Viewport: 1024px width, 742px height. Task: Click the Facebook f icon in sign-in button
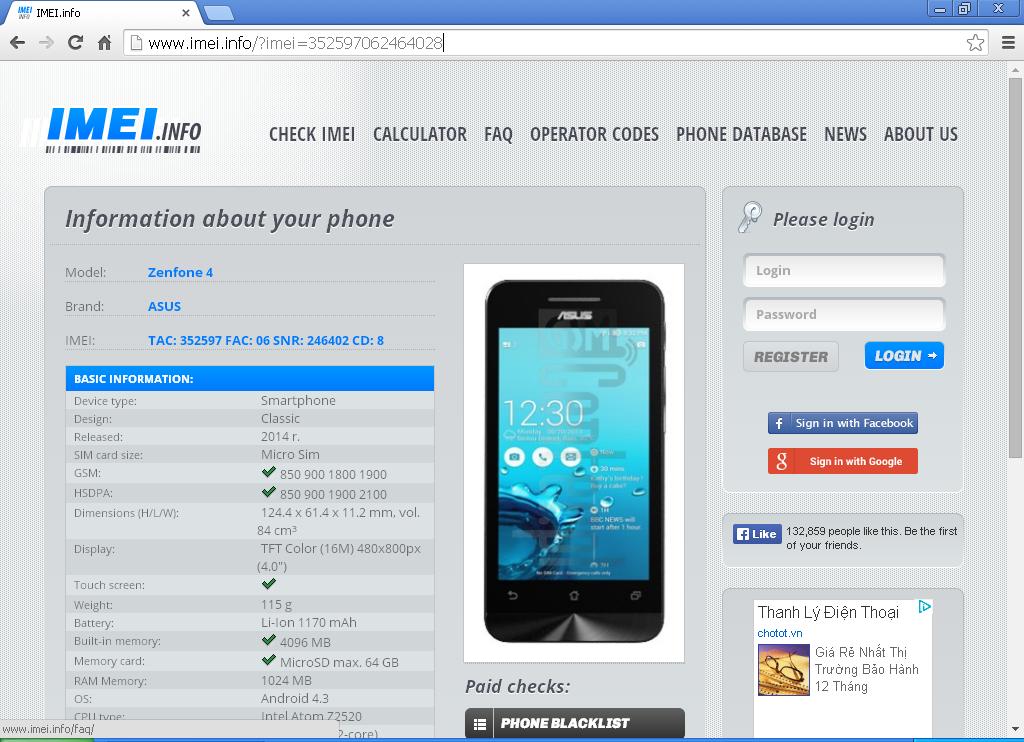778,423
